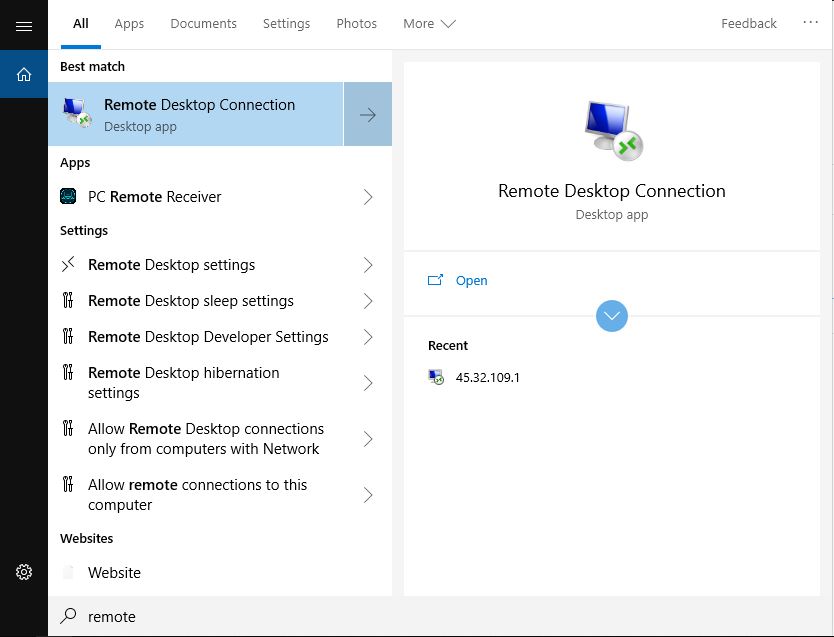Select the Website result under Websites

click(220, 573)
